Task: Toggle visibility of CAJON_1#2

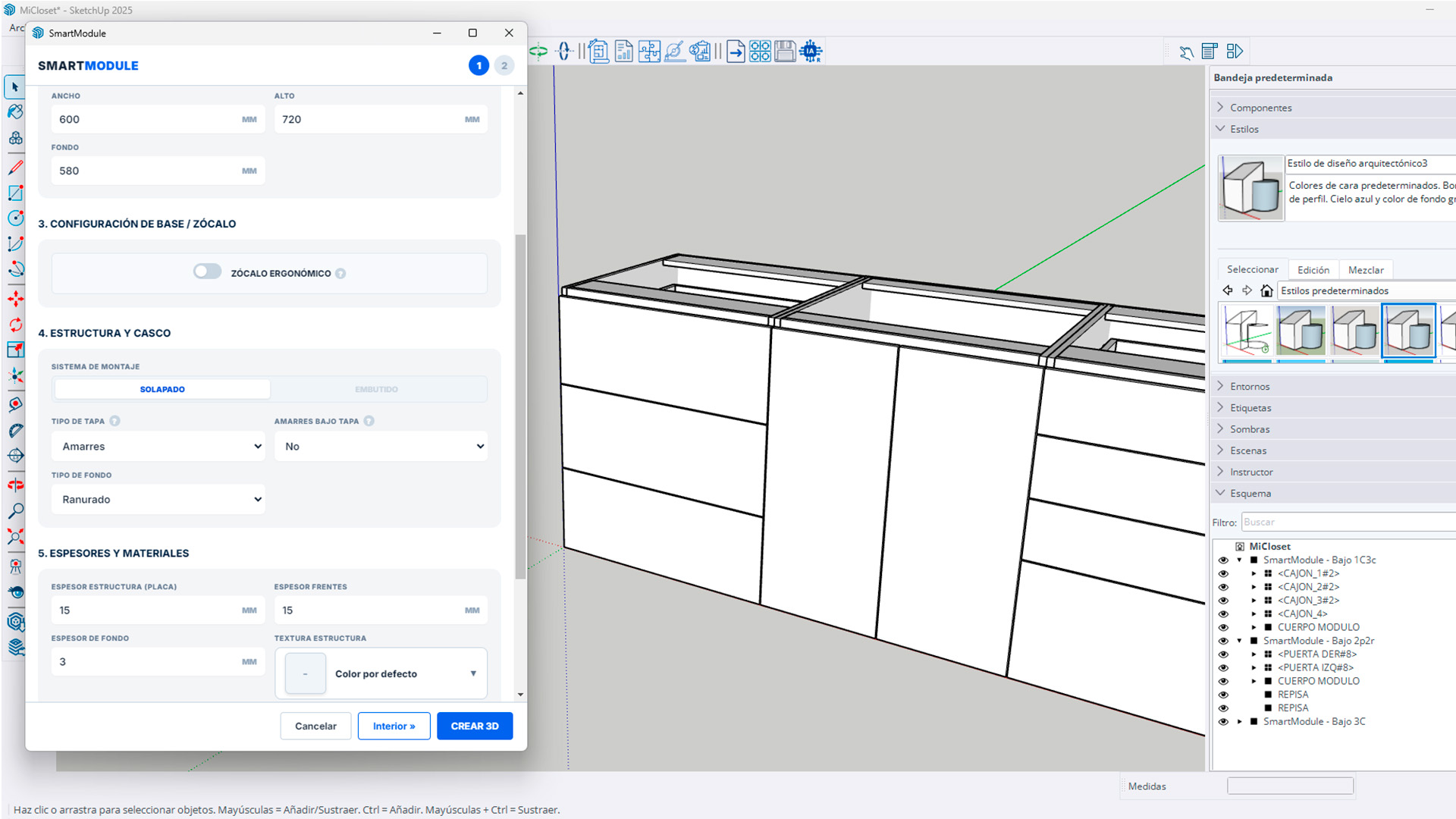Action: (1222, 573)
